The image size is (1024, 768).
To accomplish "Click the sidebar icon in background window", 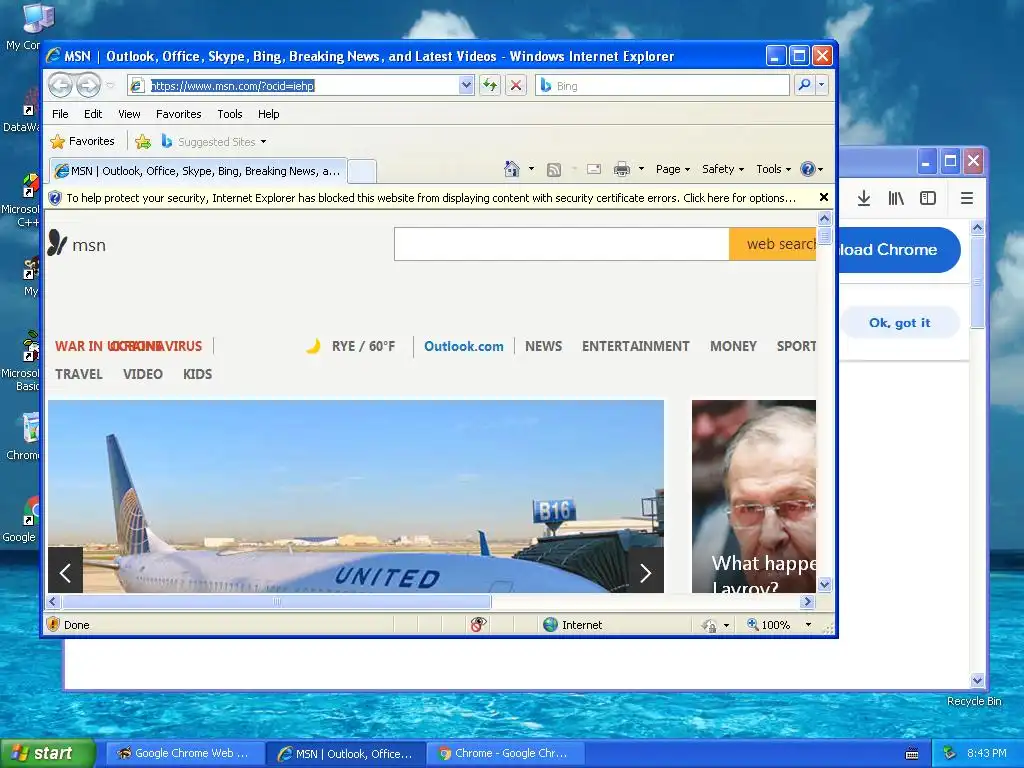I will click(928, 198).
